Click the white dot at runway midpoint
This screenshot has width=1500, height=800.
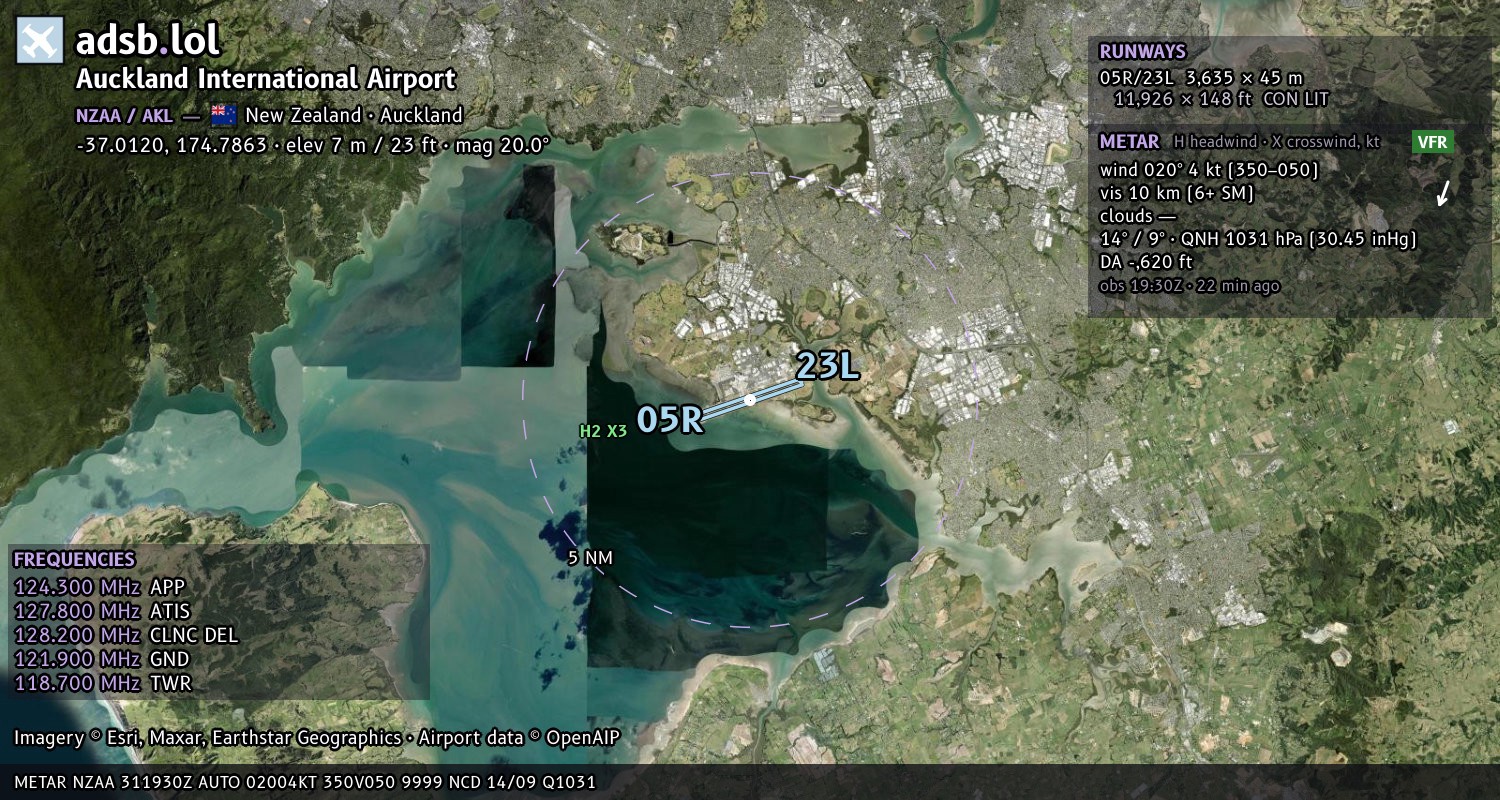(750, 400)
